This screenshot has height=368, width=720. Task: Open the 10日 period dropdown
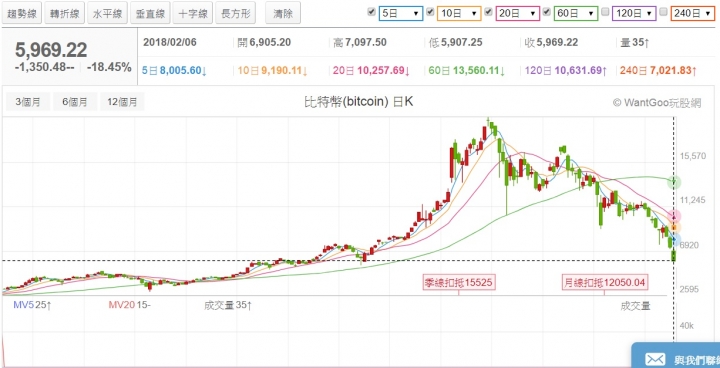tap(459, 14)
